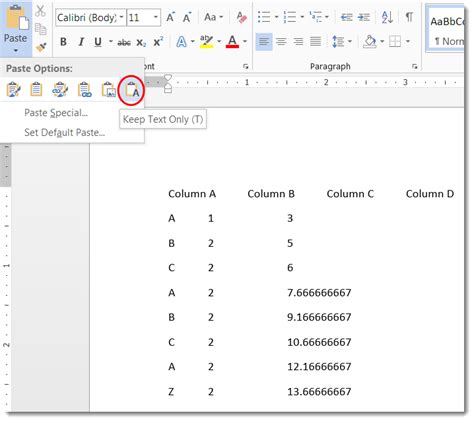Toggle Superscript formatting
Screen dimensions: 474x421
click(158, 42)
